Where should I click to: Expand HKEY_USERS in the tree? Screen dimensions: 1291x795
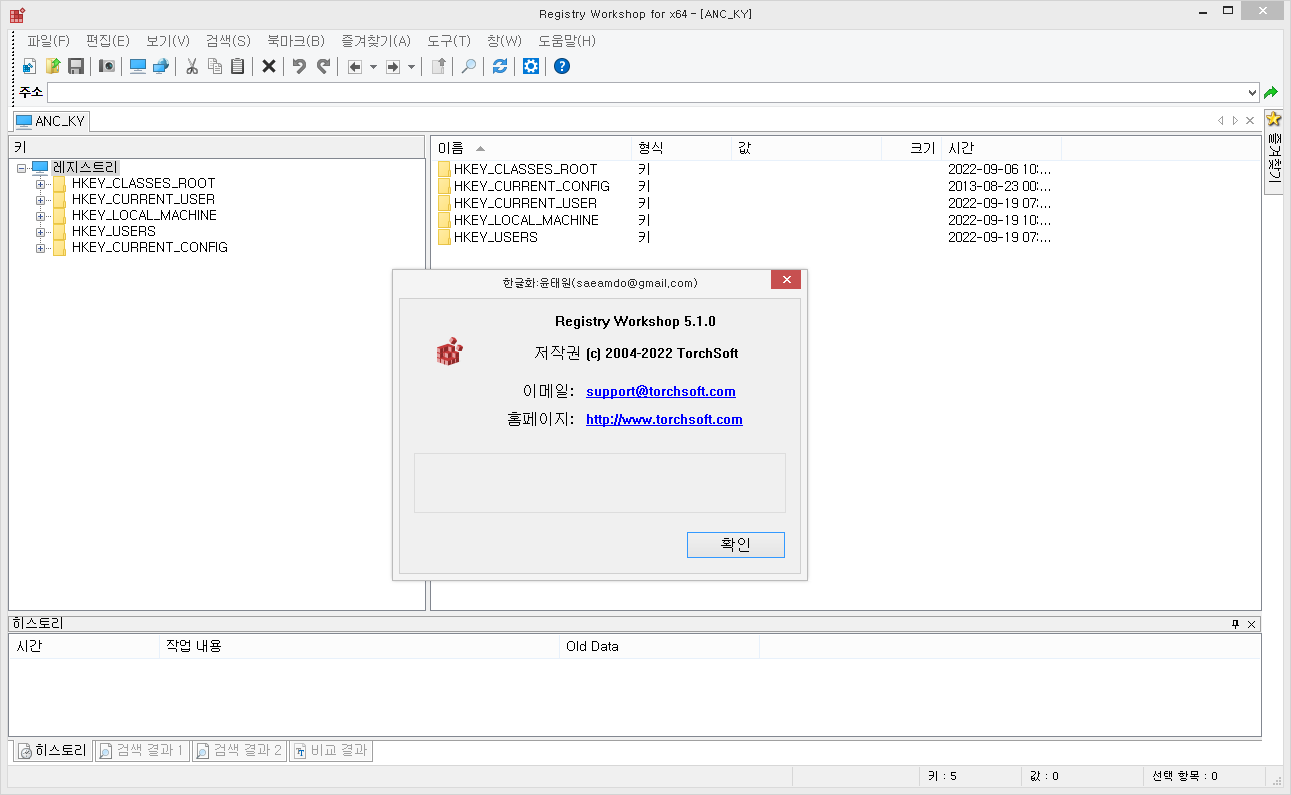point(41,232)
